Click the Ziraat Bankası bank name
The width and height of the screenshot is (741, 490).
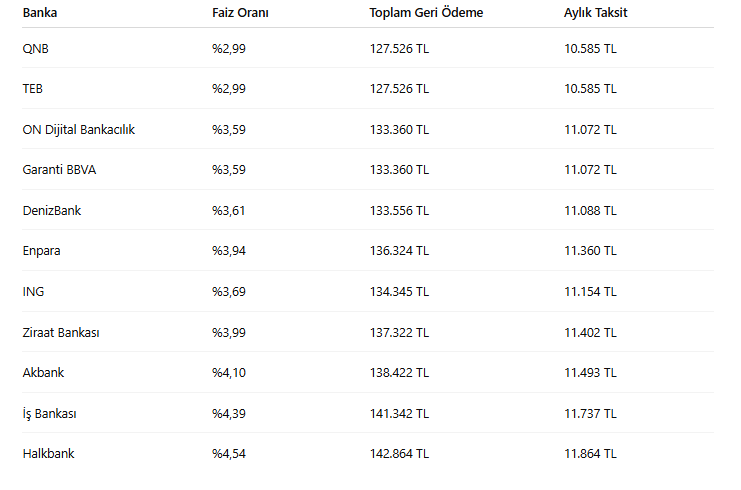click(x=61, y=332)
